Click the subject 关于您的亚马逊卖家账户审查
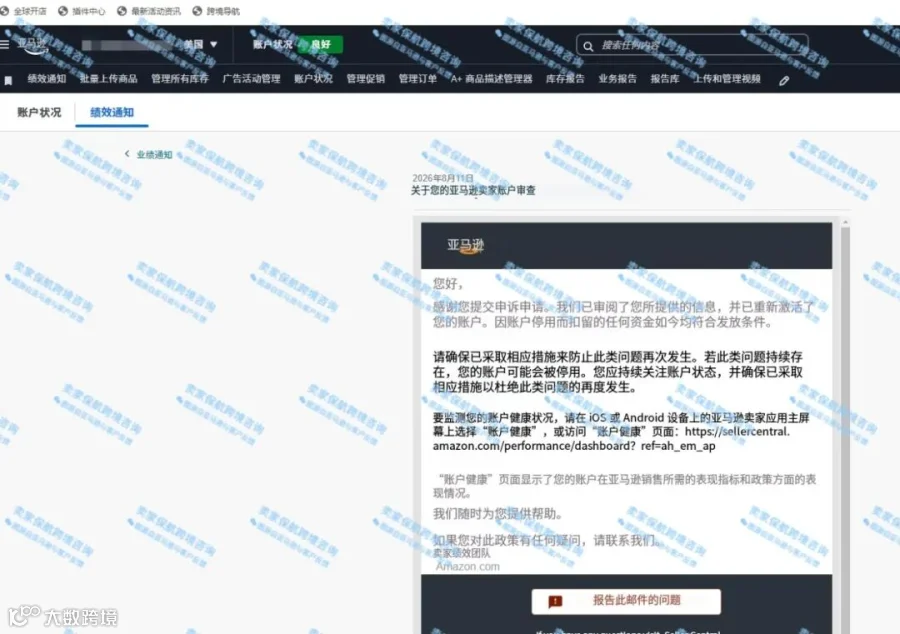Viewport: 900px width, 634px height. [x=473, y=190]
